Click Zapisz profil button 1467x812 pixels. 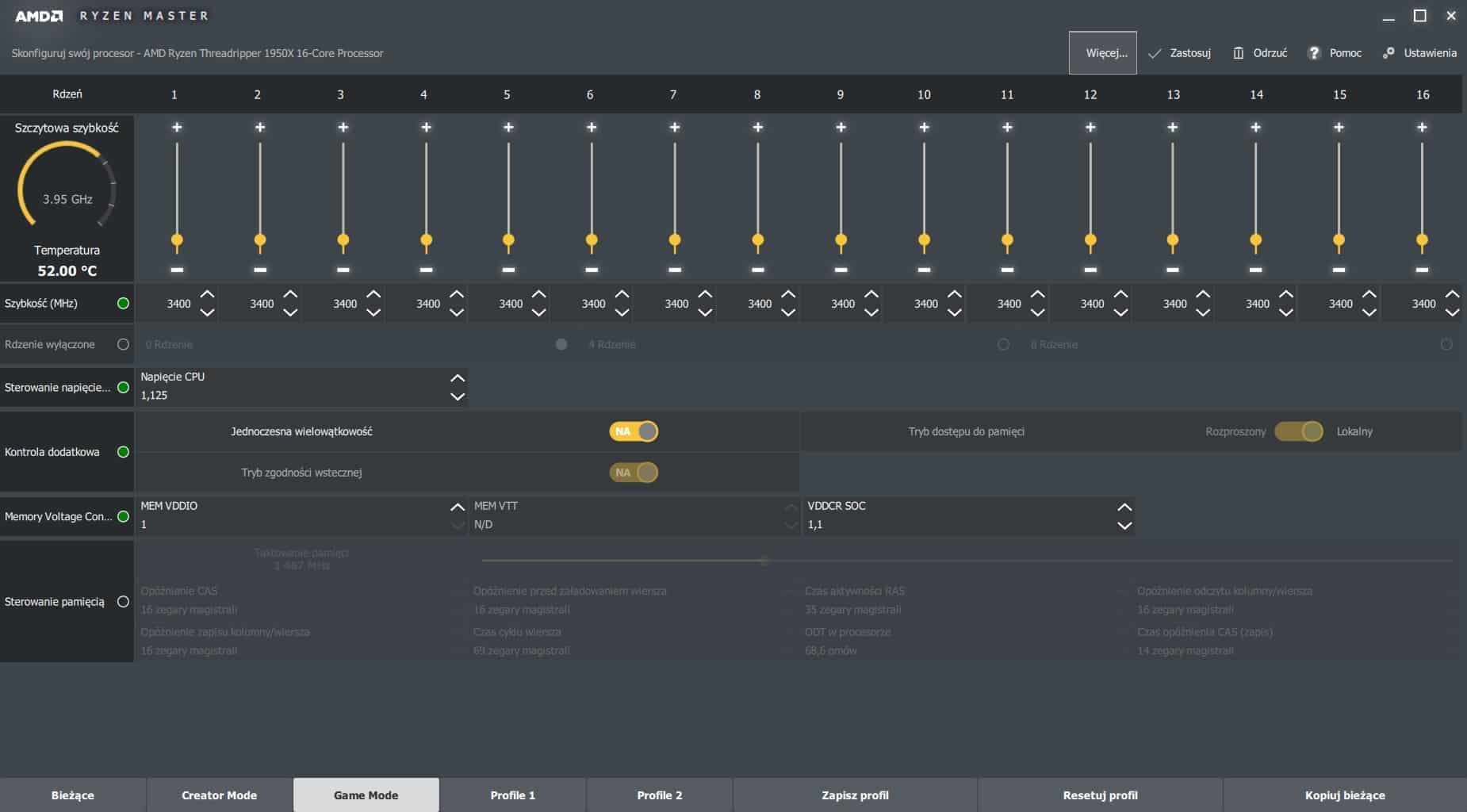[x=856, y=795]
